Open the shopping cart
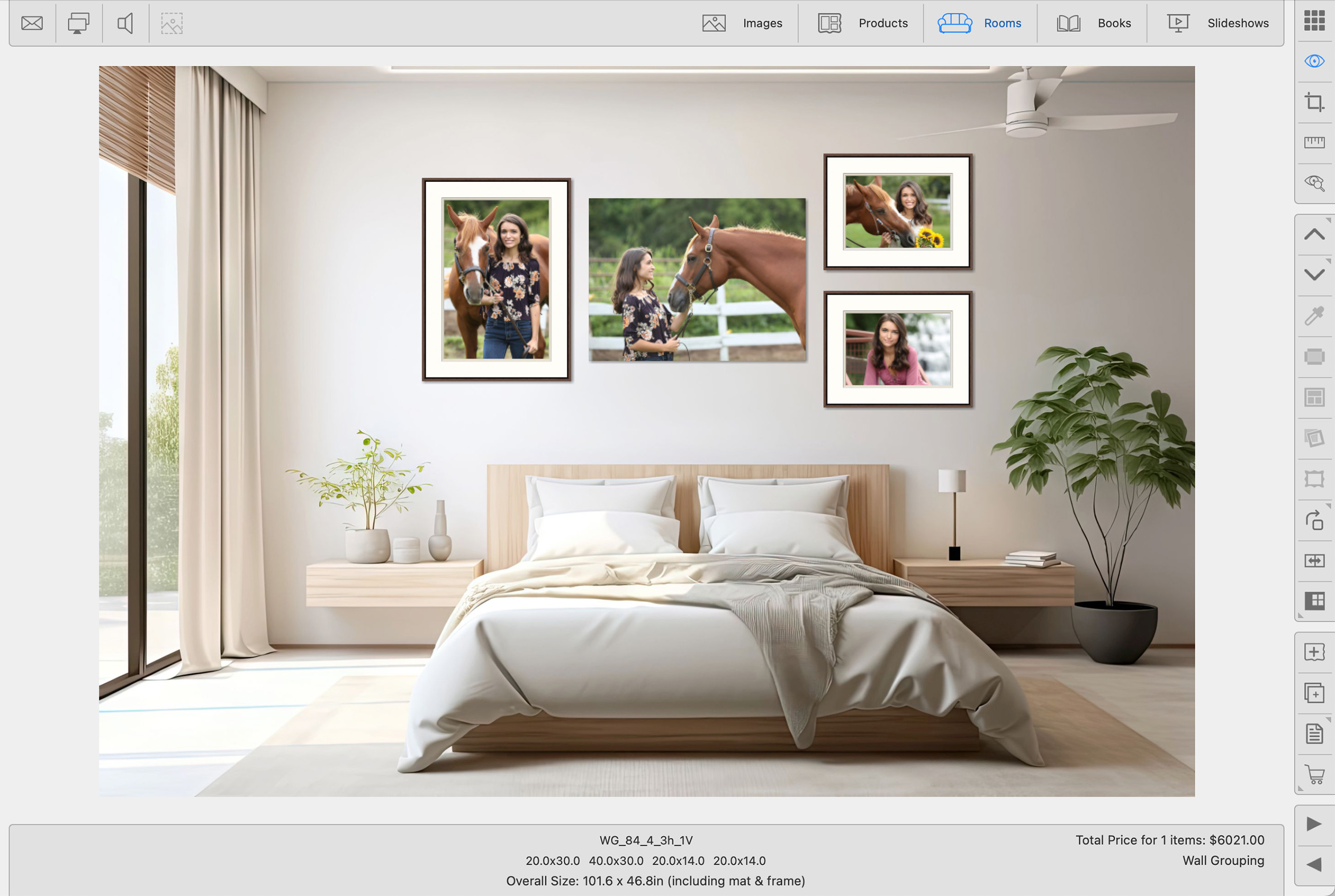This screenshot has width=1335, height=896. pyautogui.click(x=1314, y=774)
